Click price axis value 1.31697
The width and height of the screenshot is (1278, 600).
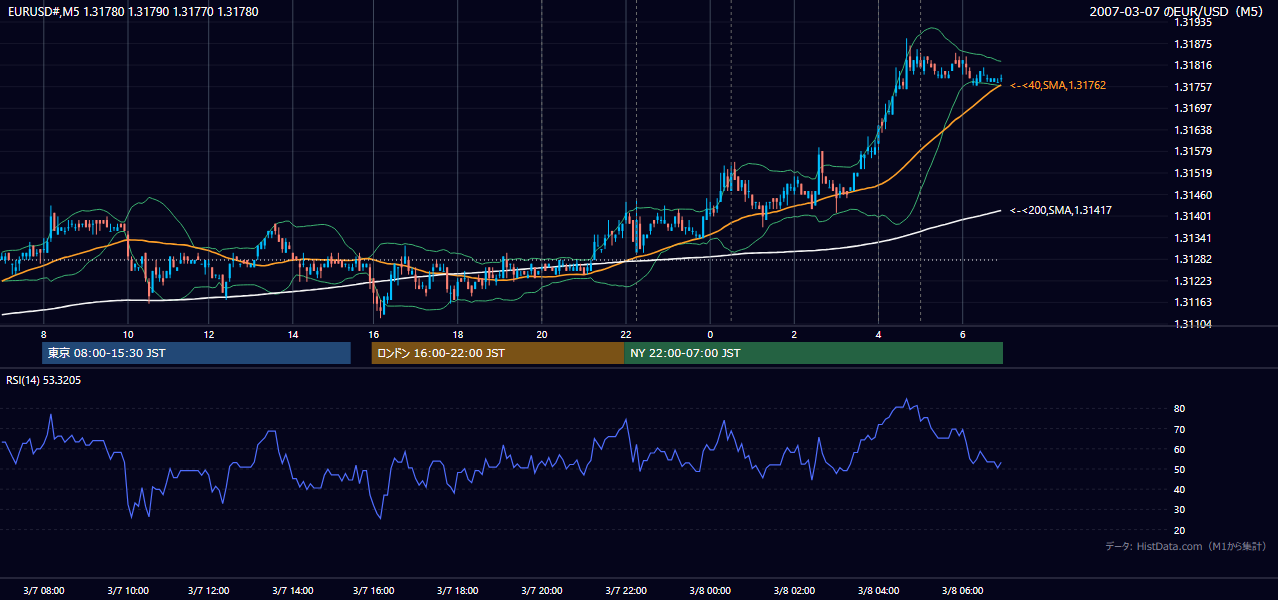(x=1194, y=108)
